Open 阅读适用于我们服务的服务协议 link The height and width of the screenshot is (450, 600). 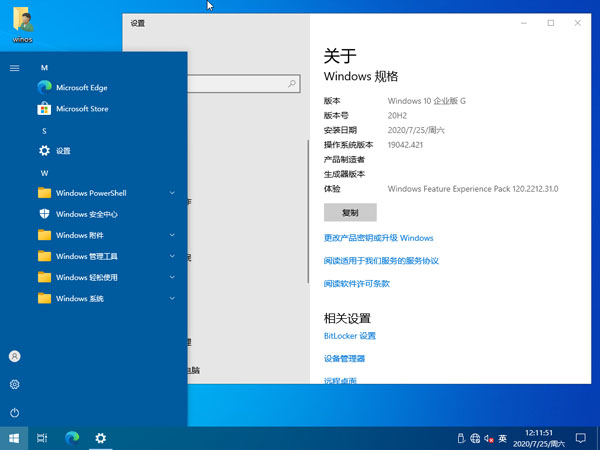click(x=381, y=261)
